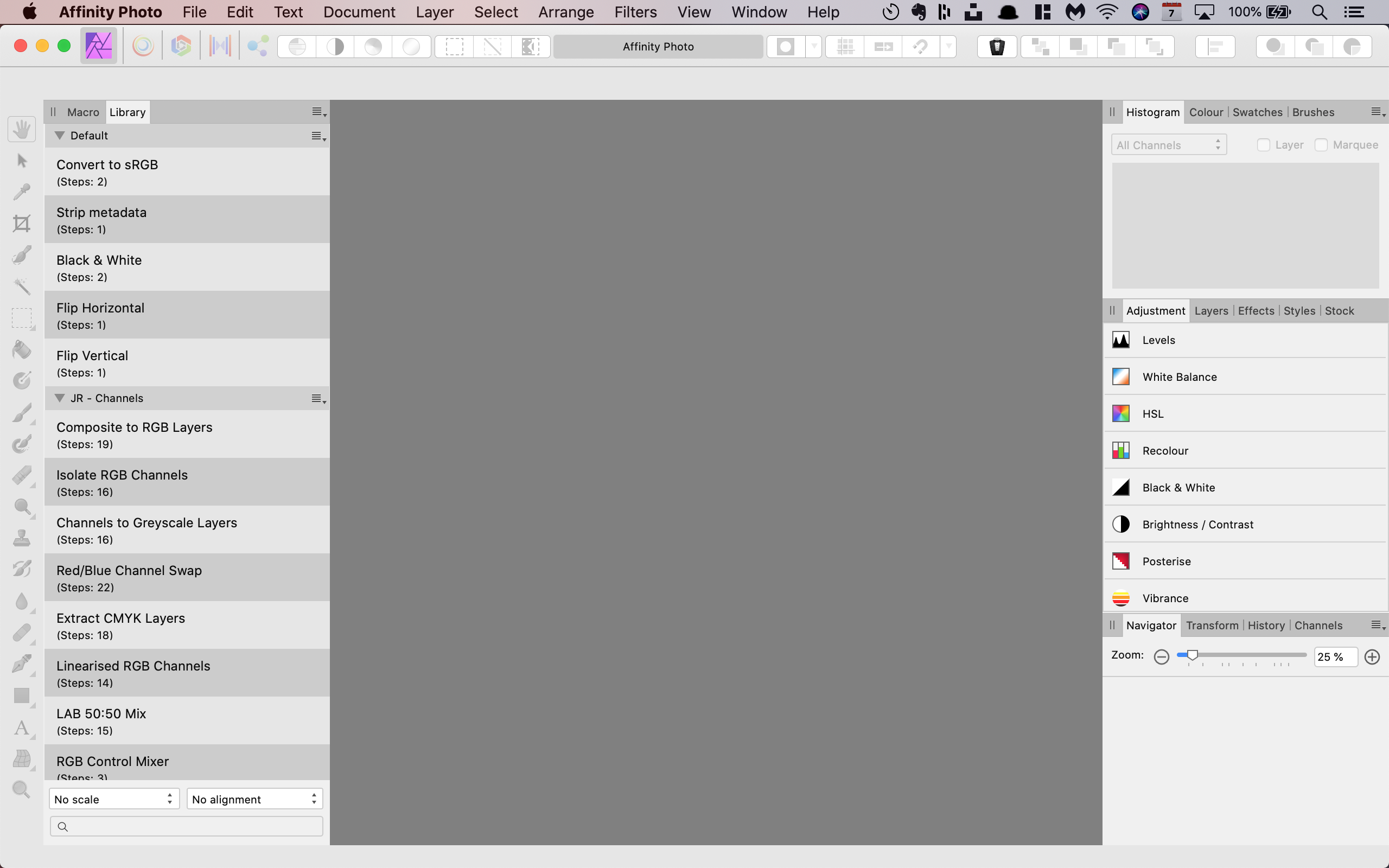This screenshot has height=868, width=1389.
Task: Switch to the Layers tab
Action: pos(1211,310)
